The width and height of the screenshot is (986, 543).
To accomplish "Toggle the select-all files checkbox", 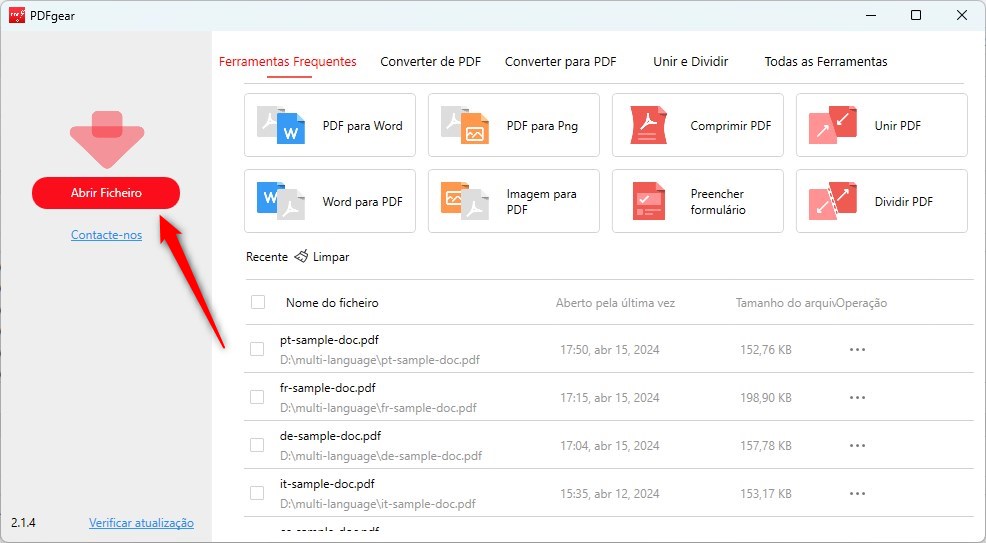I will pos(258,302).
